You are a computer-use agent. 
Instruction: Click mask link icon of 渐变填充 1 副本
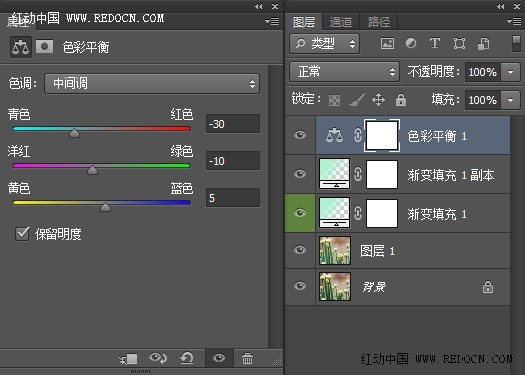(x=358, y=174)
